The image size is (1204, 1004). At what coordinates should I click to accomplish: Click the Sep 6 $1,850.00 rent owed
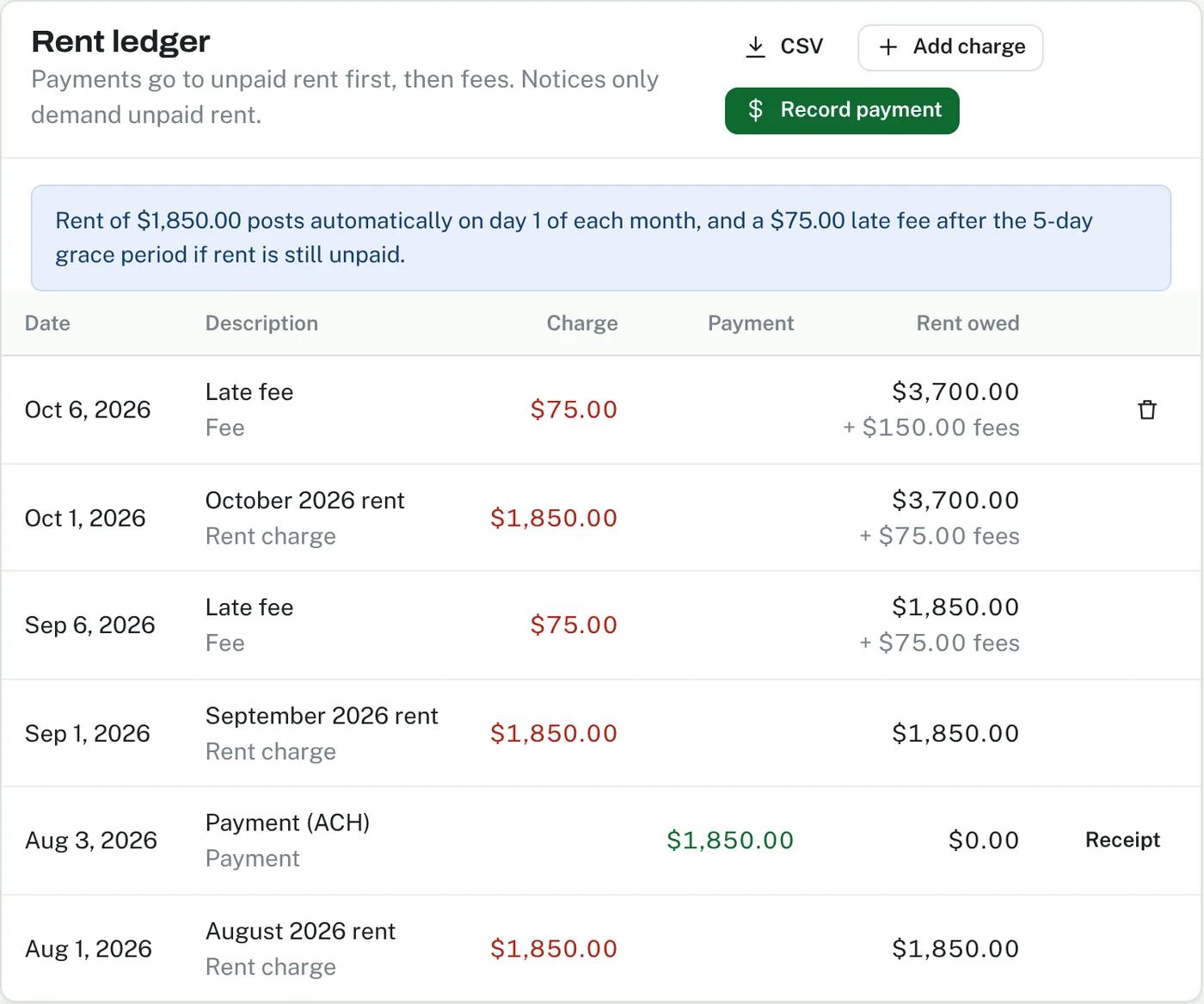click(x=955, y=607)
